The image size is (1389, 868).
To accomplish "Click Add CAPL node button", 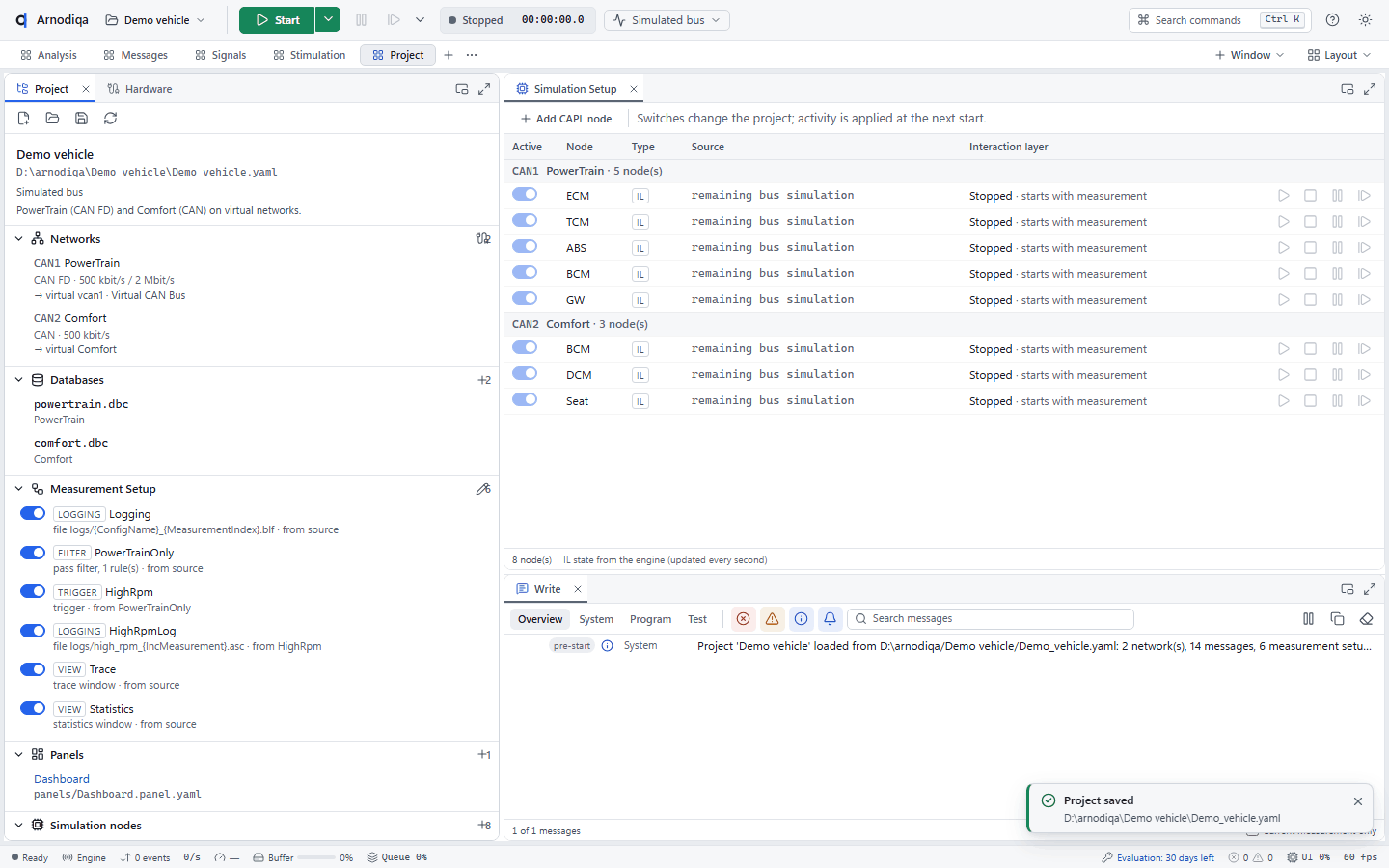I will tap(565, 119).
